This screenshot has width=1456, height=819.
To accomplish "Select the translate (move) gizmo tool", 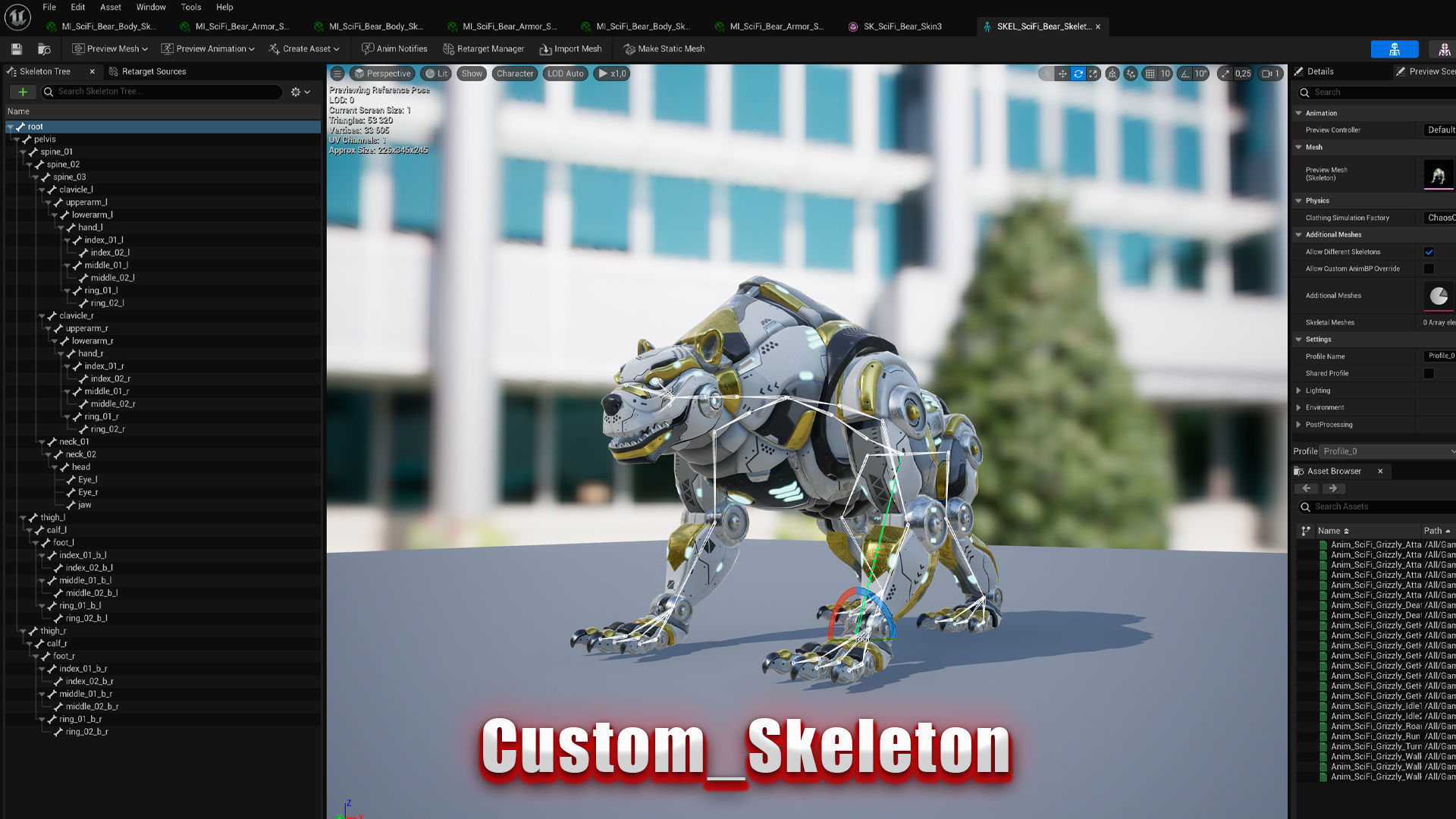I will (x=1062, y=74).
